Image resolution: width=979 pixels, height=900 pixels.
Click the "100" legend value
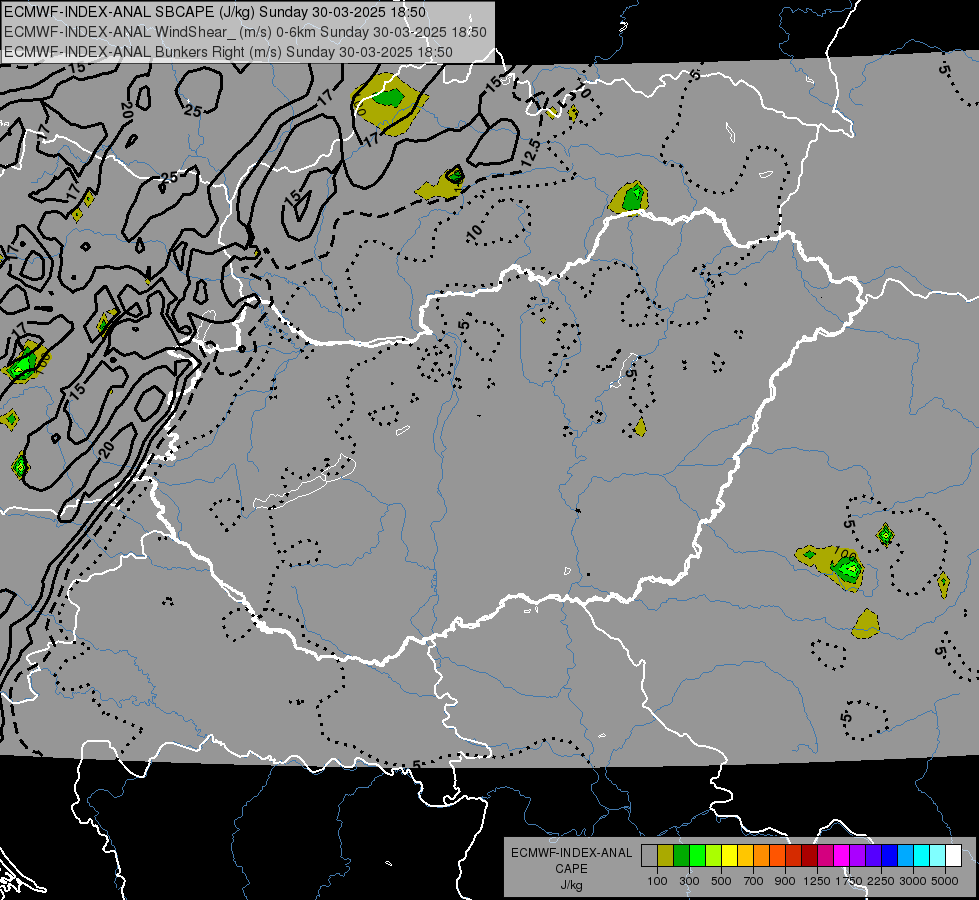point(657,881)
